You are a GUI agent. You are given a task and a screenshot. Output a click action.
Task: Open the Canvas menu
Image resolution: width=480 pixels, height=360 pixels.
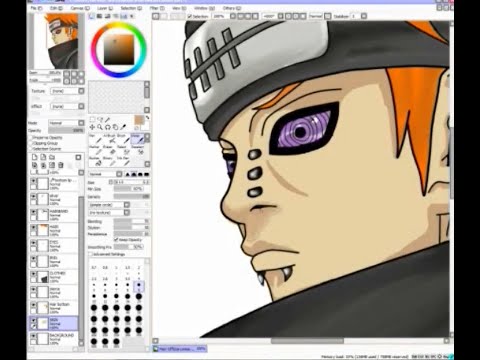pos(80,8)
